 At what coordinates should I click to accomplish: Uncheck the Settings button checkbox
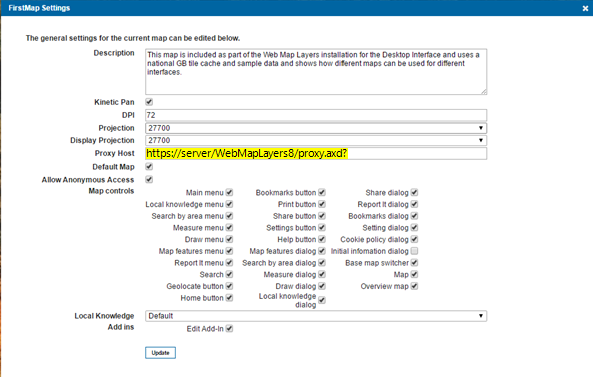coord(322,228)
